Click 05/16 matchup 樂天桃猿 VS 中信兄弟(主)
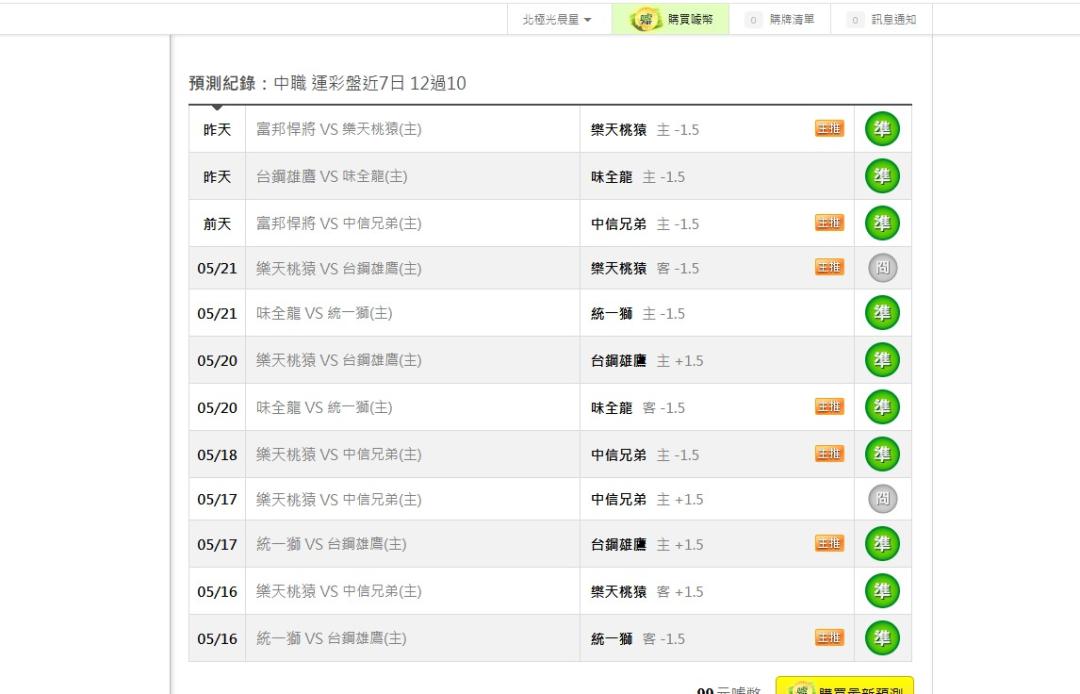Image resolution: width=1080 pixels, height=694 pixels. (339, 591)
